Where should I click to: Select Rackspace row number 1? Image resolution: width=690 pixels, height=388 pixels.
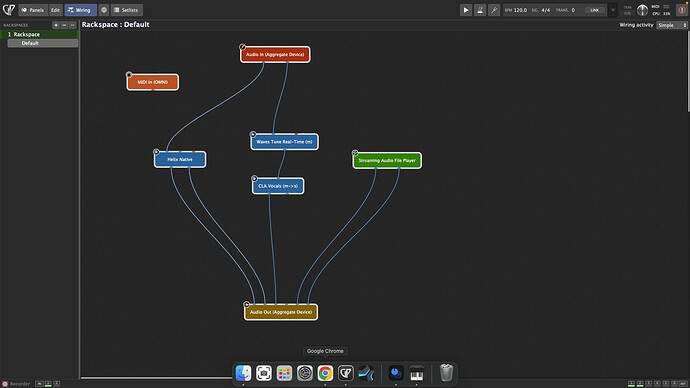tap(40, 34)
